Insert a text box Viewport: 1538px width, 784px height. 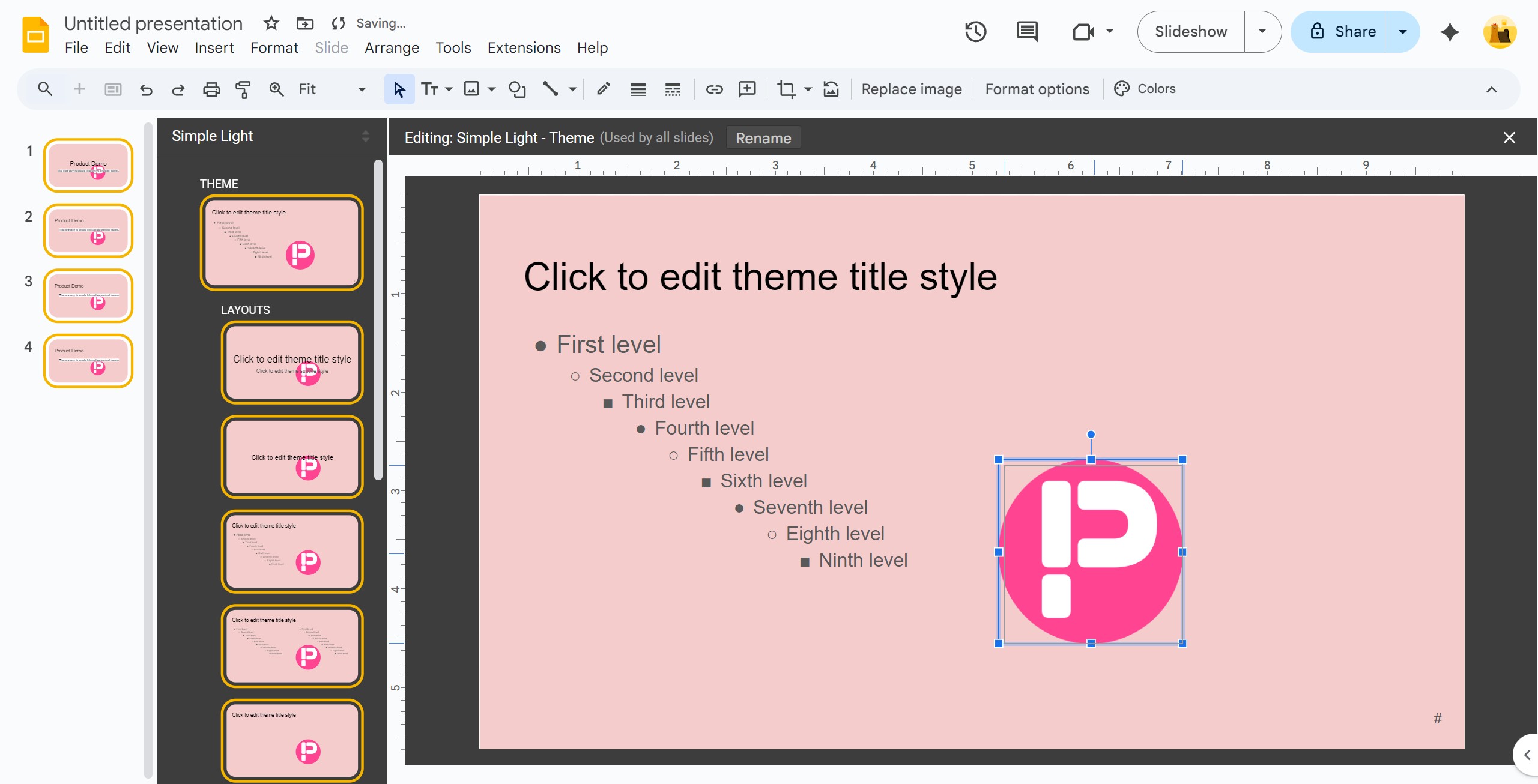point(429,89)
